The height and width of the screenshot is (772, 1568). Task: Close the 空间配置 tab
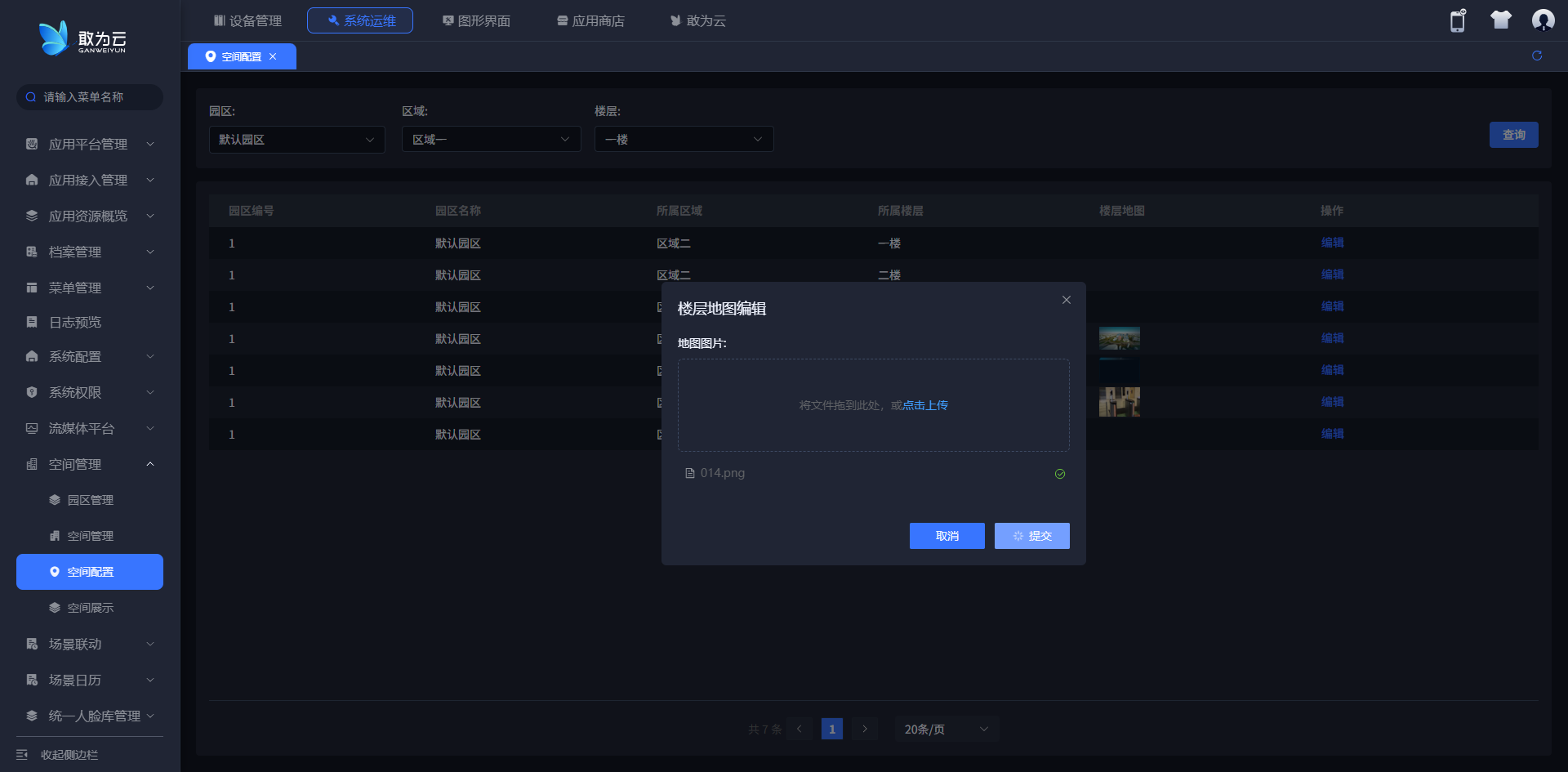click(273, 56)
